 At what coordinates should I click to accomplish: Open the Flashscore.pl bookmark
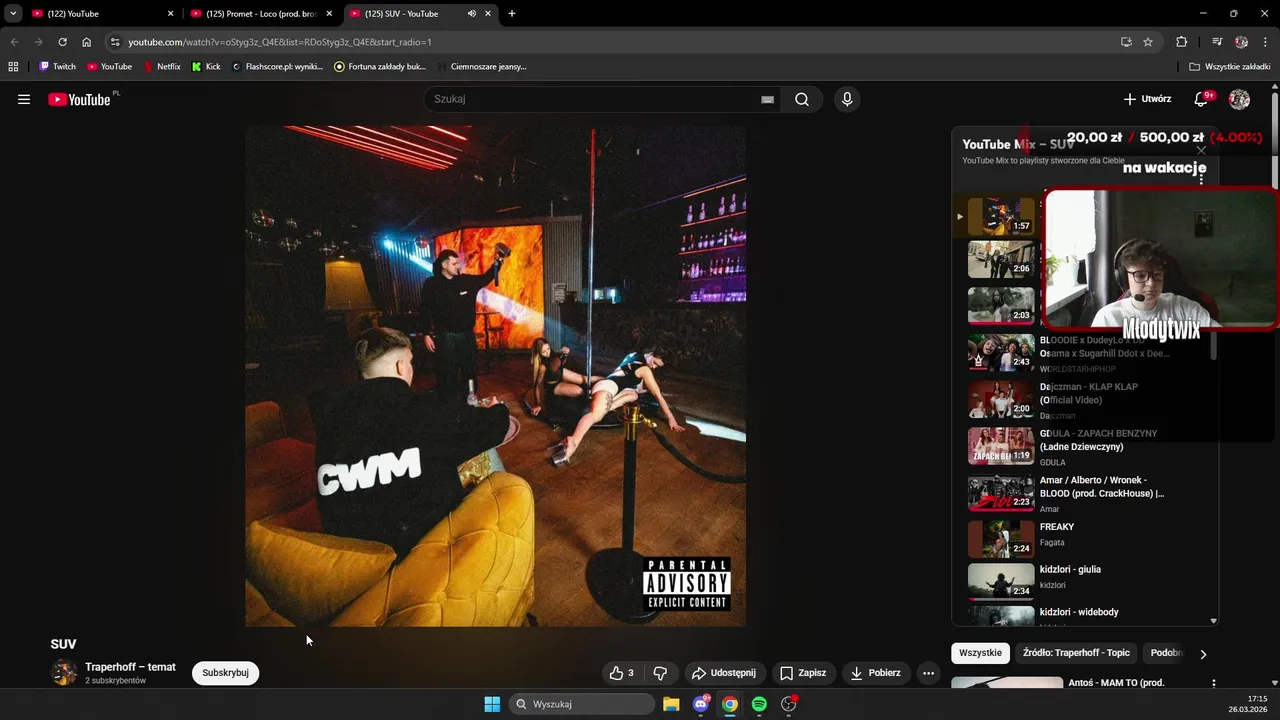277,67
